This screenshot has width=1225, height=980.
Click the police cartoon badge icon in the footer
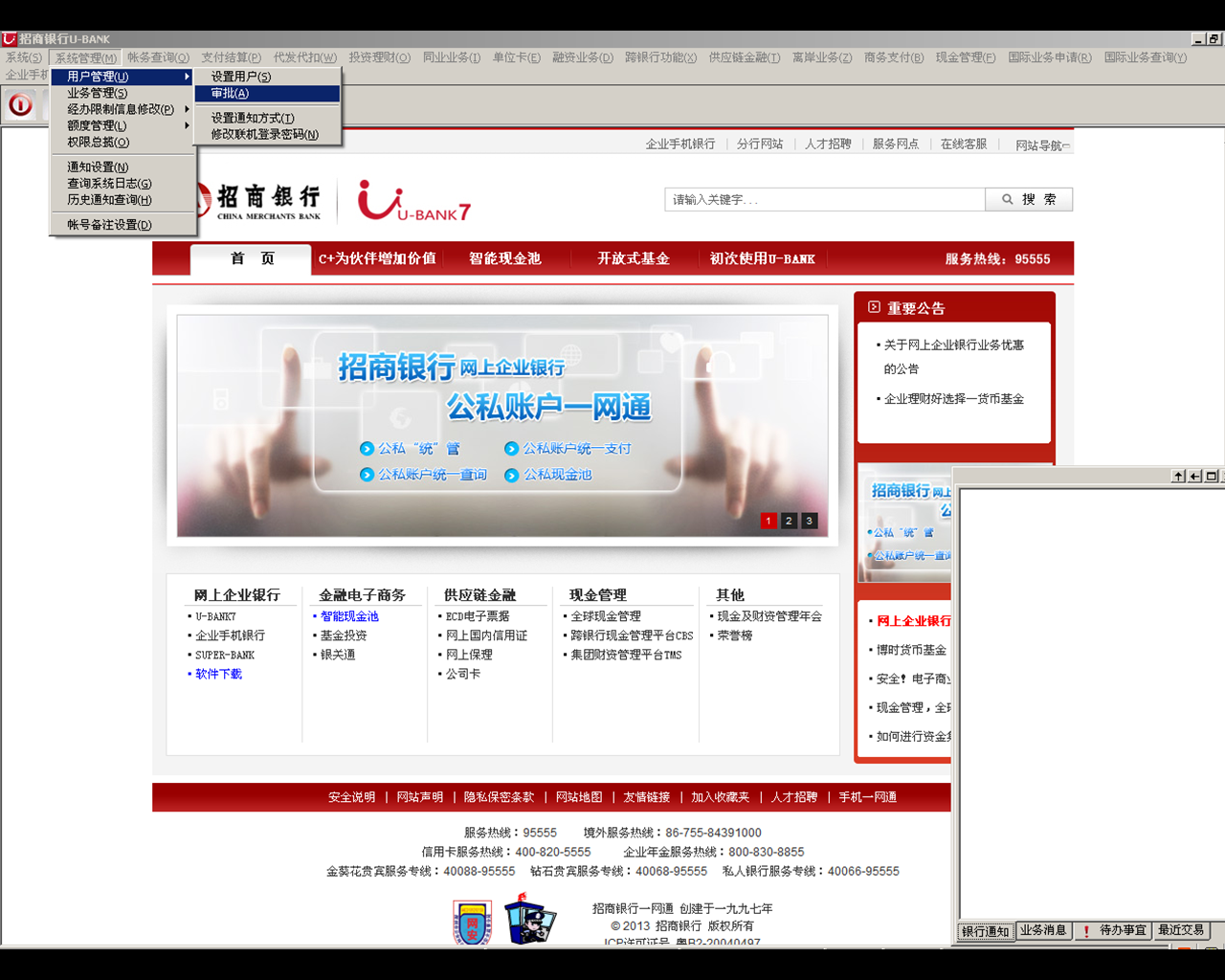pyautogui.click(x=529, y=920)
